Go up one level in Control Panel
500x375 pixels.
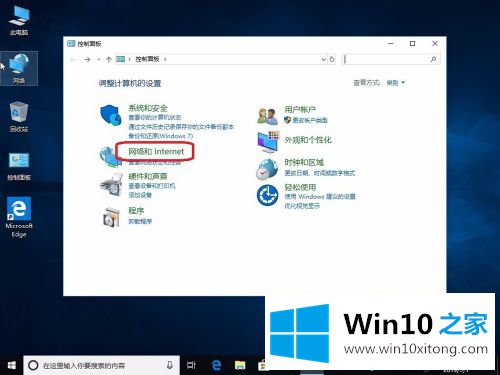tap(109, 59)
